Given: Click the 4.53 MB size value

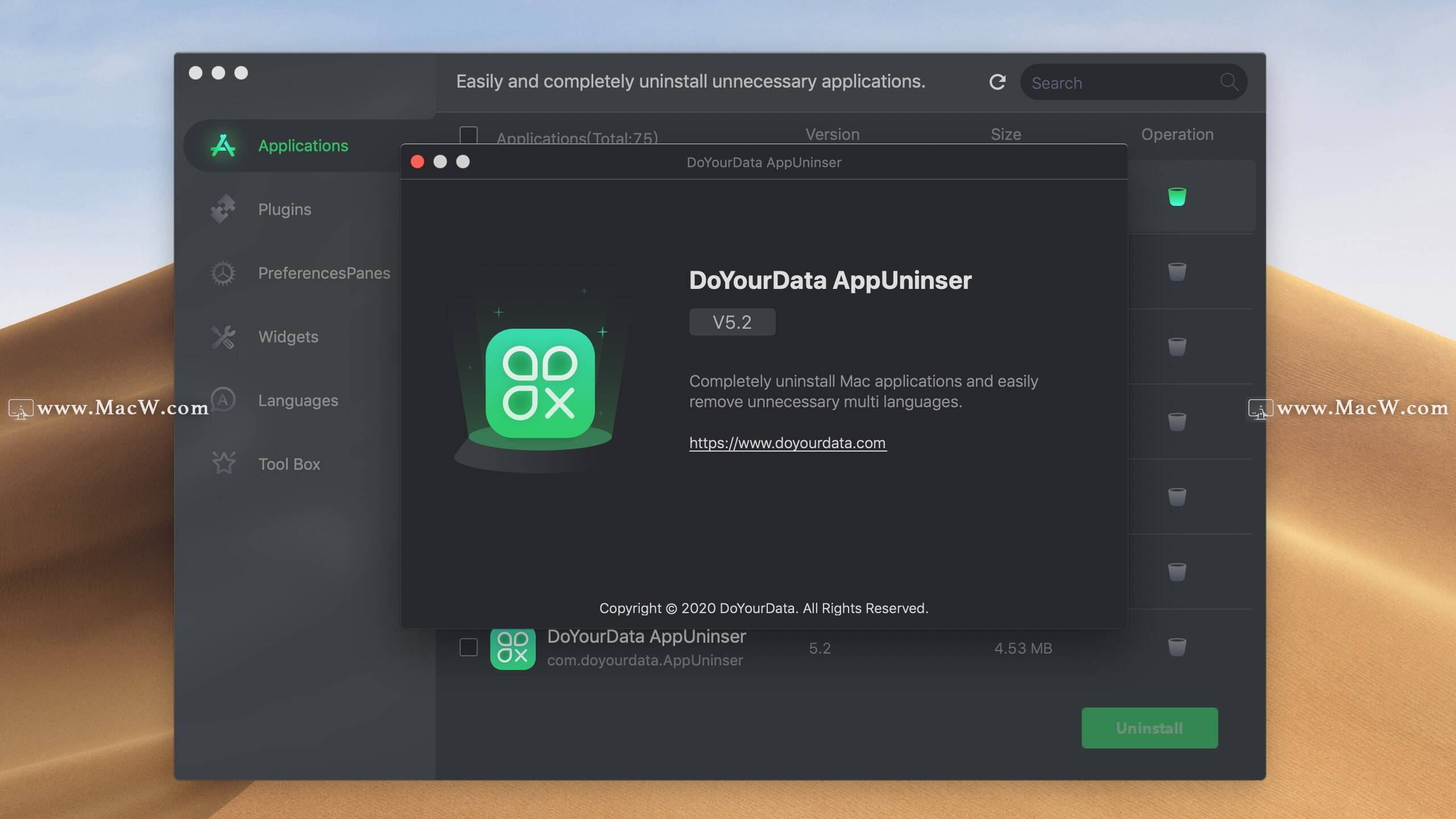Looking at the screenshot, I should coord(1023,648).
